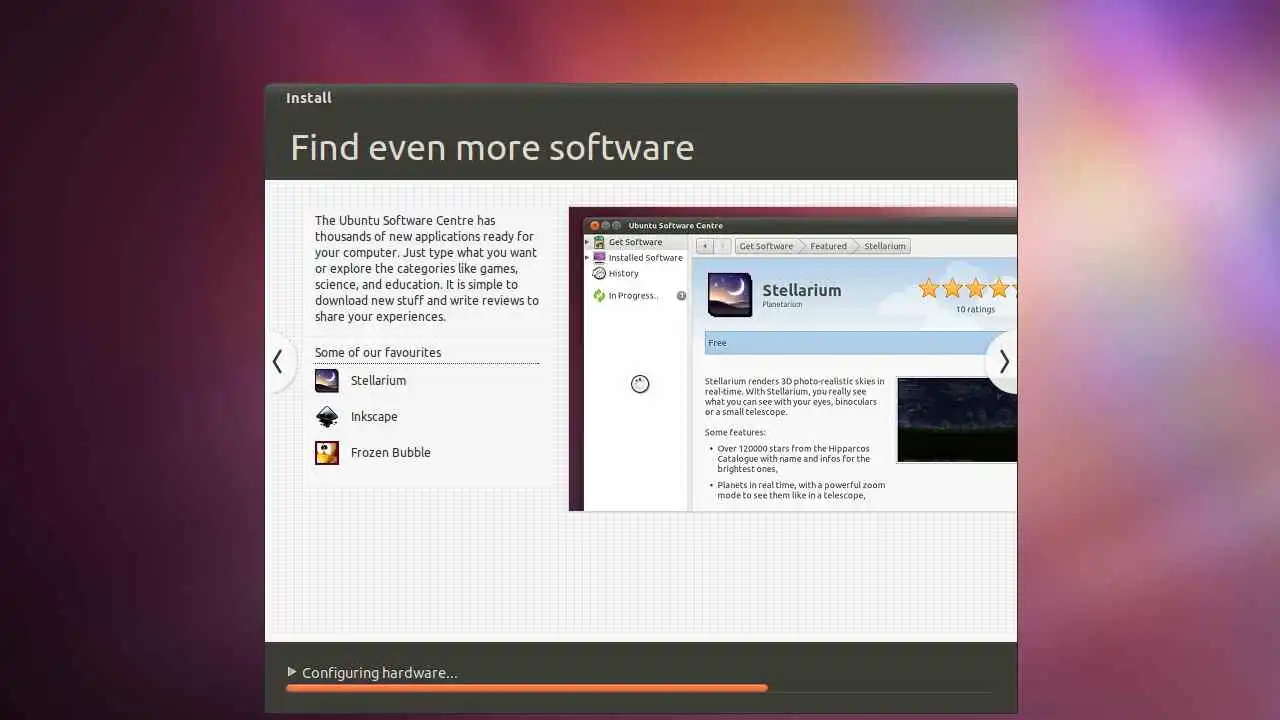This screenshot has width=1280, height=720.
Task: Click the large Stellarium app icon
Action: click(x=730, y=295)
